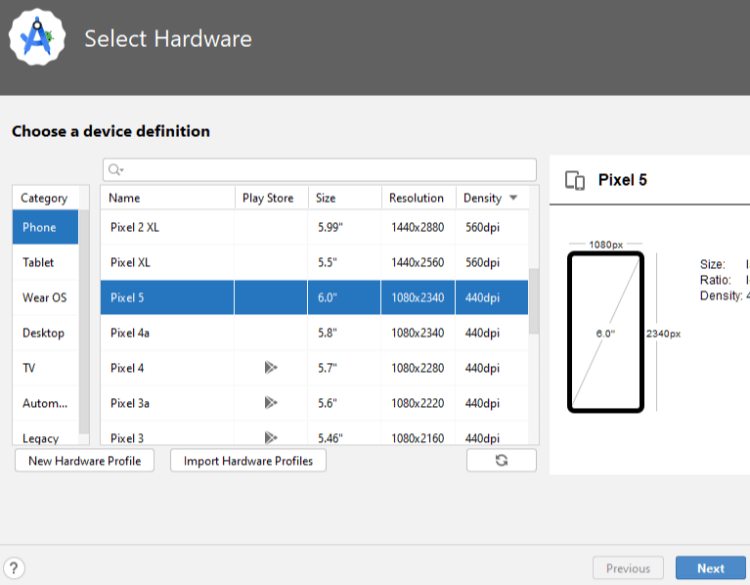The height and width of the screenshot is (585, 750).
Task: Sort by the Density column header
Action: 493,198
